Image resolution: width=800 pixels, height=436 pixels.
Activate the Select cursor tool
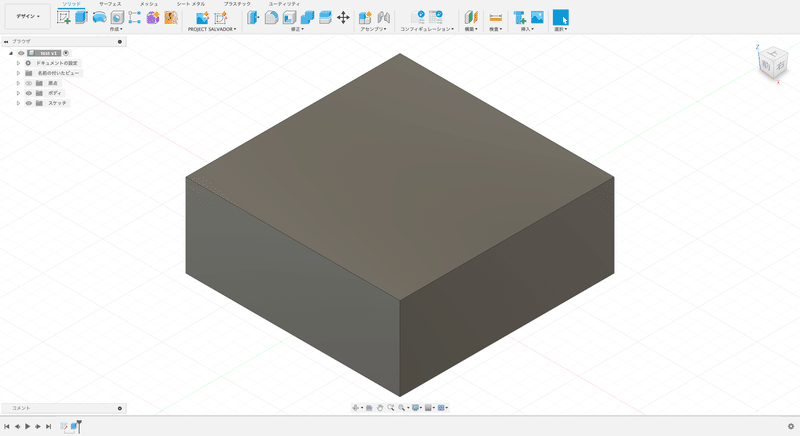pos(561,17)
